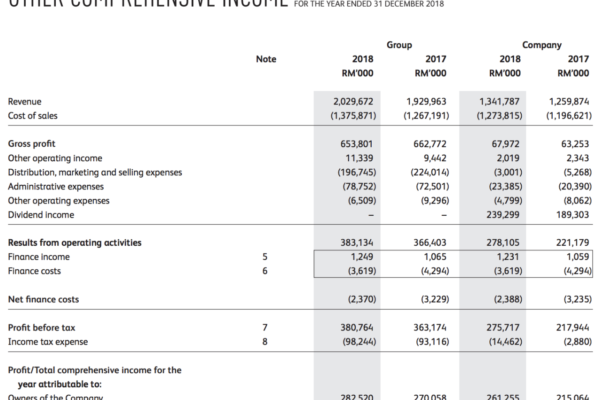Click the Company column heading

[x=542, y=45]
